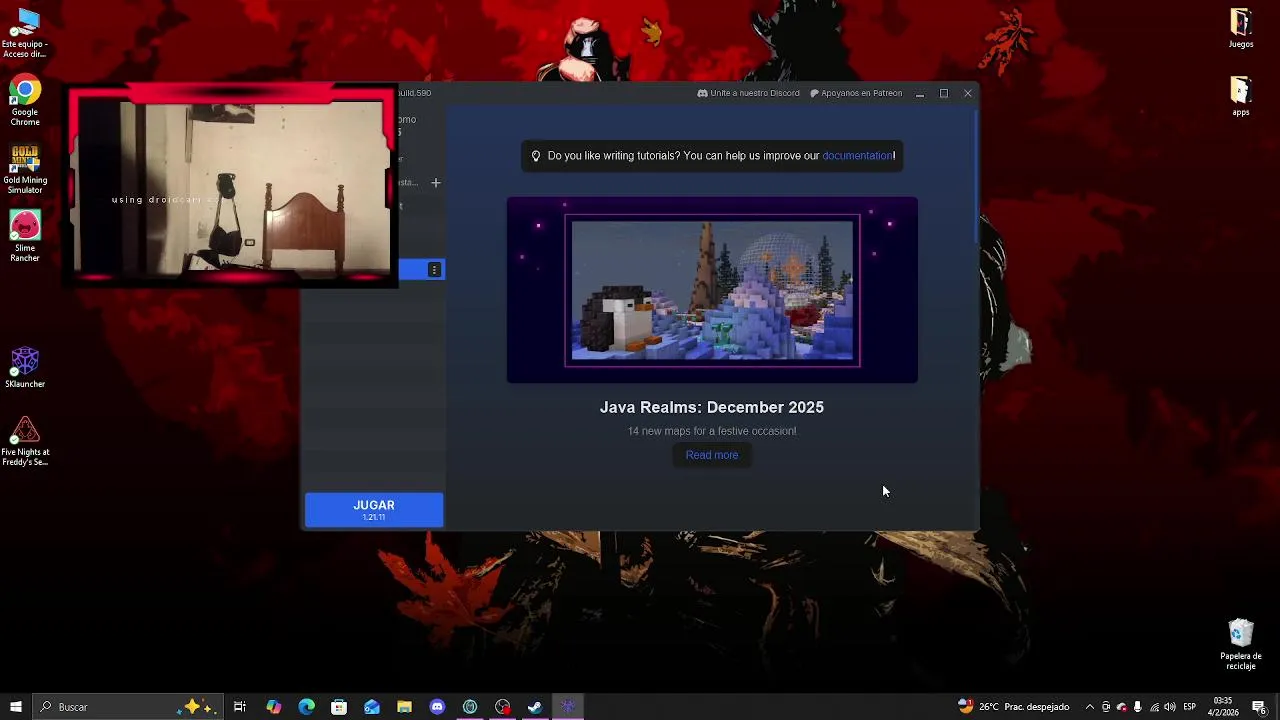This screenshot has height=720, width=1280.
Task: Click the launcher's vertical scrollbar
Action: tap(977, 175)
